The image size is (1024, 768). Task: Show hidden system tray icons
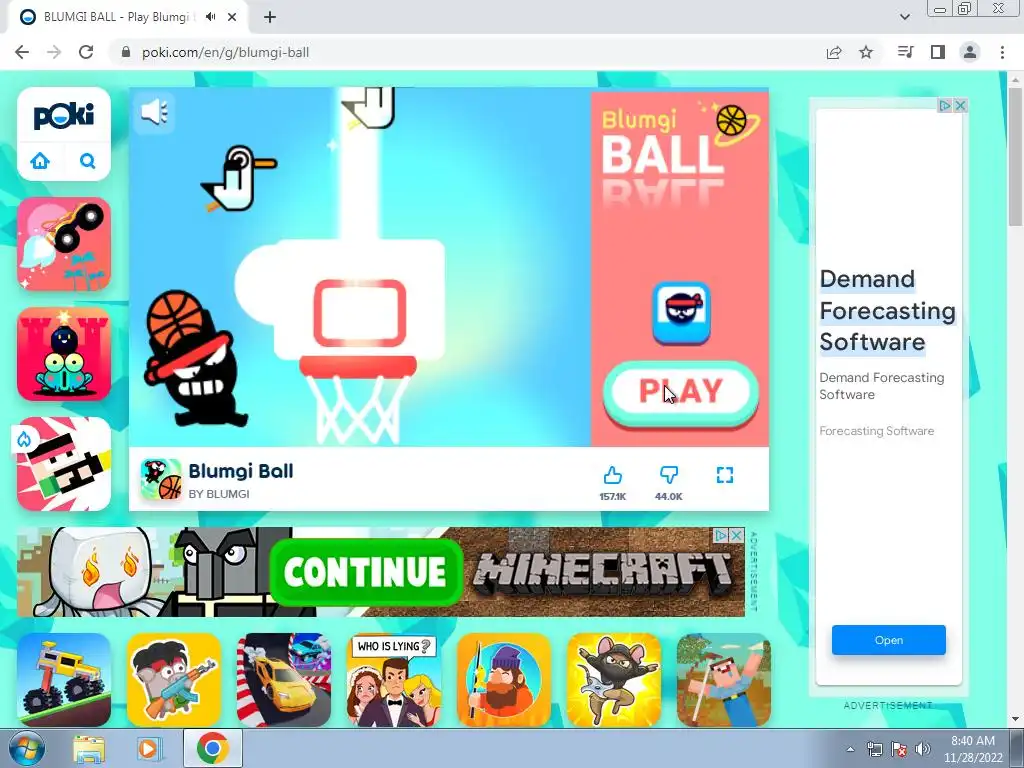click(850, 749)
